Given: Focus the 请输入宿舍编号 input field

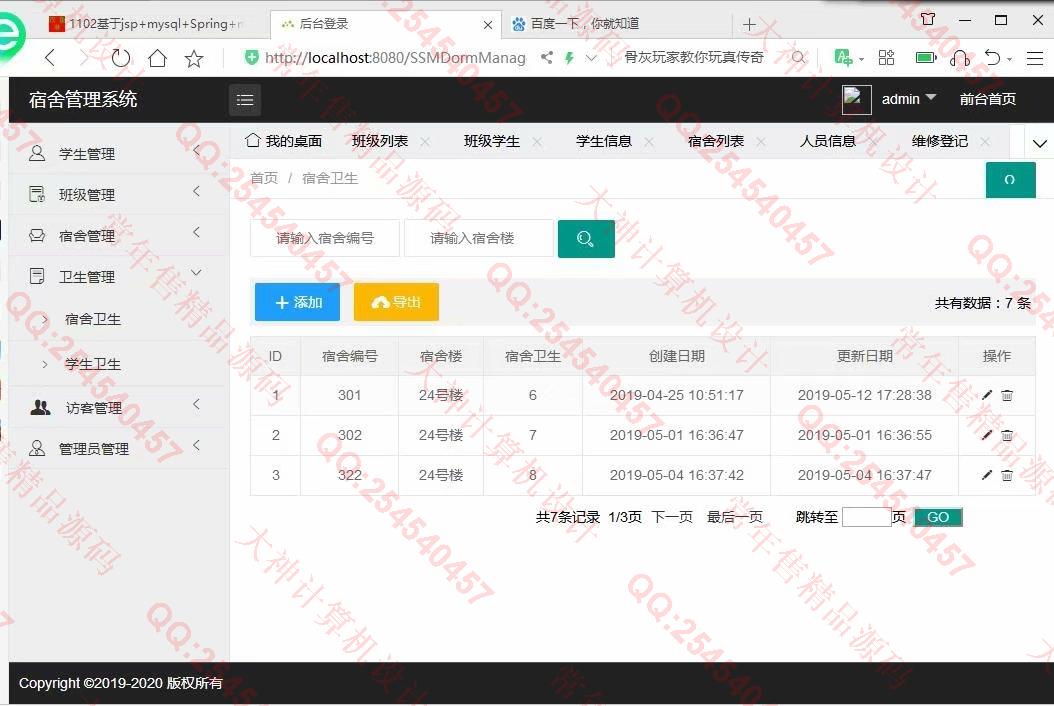Looking at the screenshot, I should (x=325, y=238).
